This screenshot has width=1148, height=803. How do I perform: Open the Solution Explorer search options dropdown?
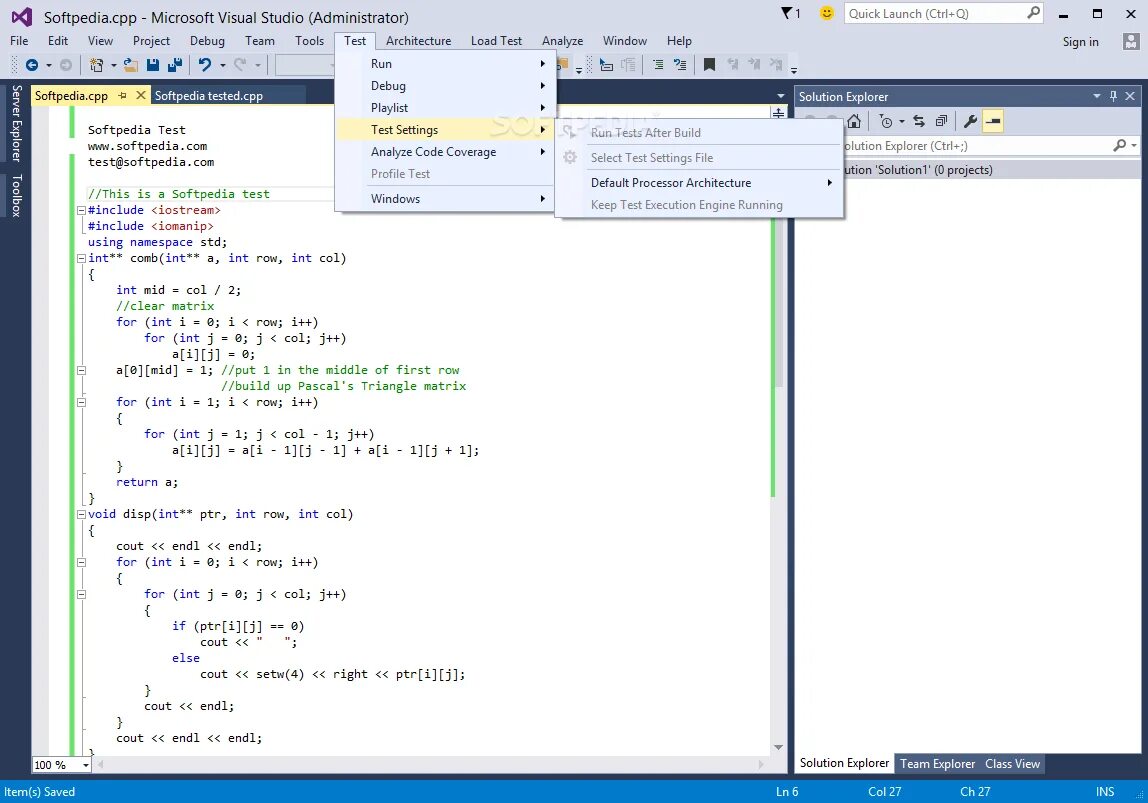[1133, 146]
